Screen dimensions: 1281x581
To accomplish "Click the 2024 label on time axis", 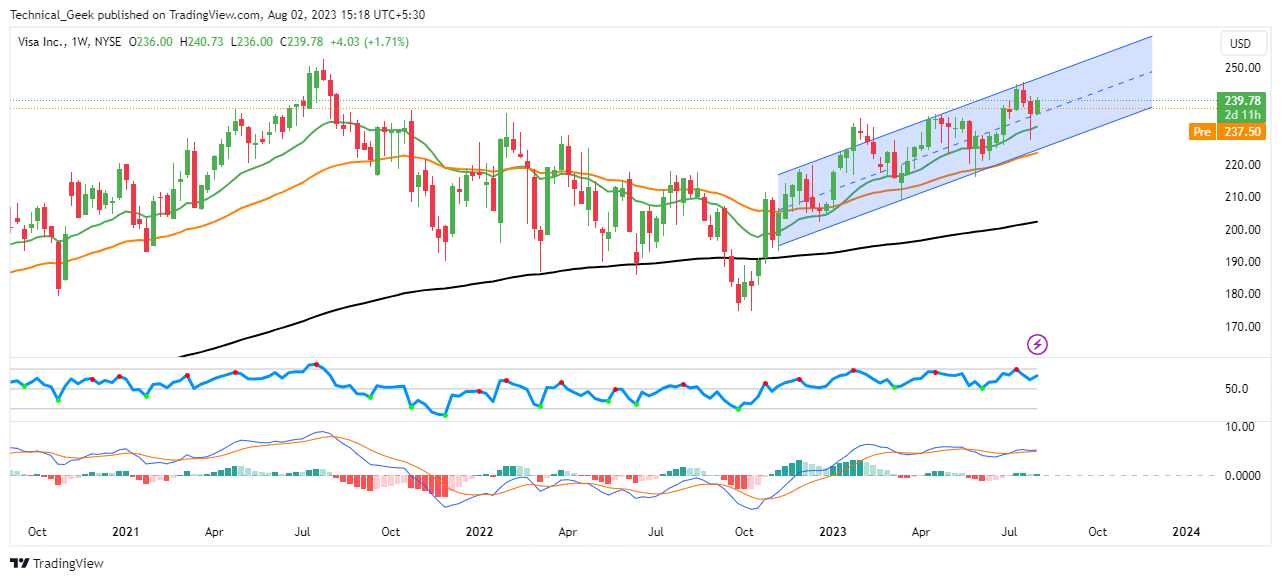I will 1186,532.
